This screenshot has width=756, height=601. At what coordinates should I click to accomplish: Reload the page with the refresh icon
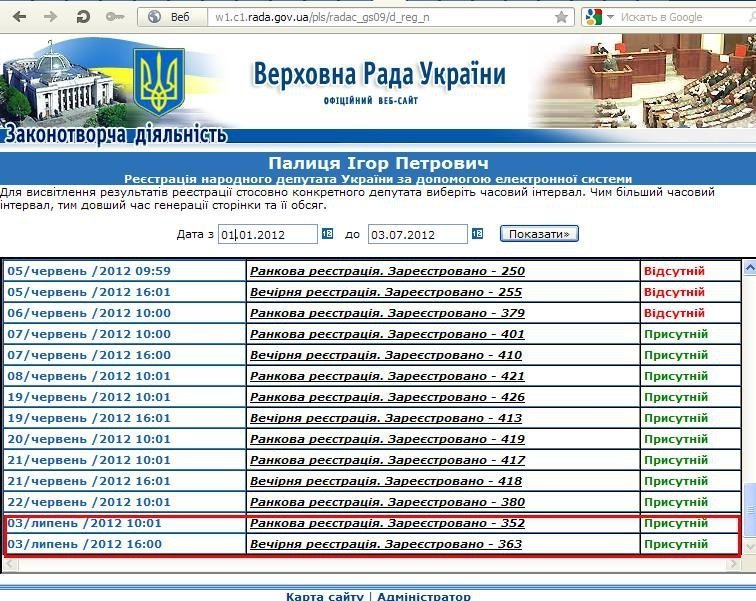pos(83,17)
